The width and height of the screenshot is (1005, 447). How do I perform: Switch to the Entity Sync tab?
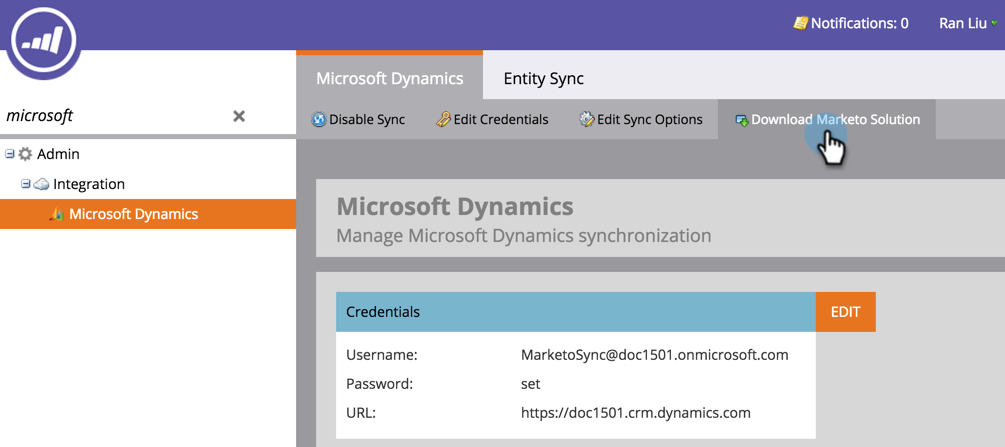(x=544, y=78)
